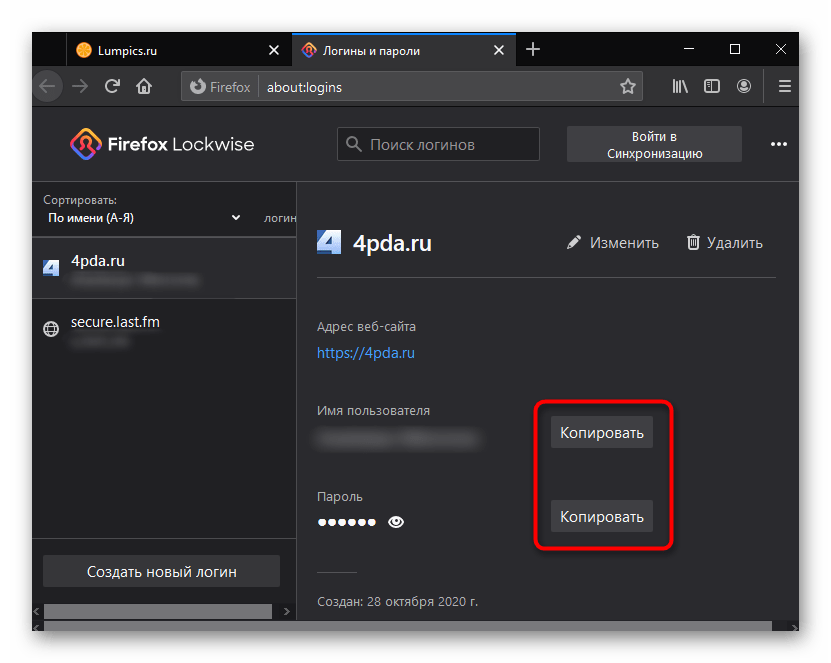Select the Логины и пароли tab
The image size is (831, 663).
[x=404, y=50]
